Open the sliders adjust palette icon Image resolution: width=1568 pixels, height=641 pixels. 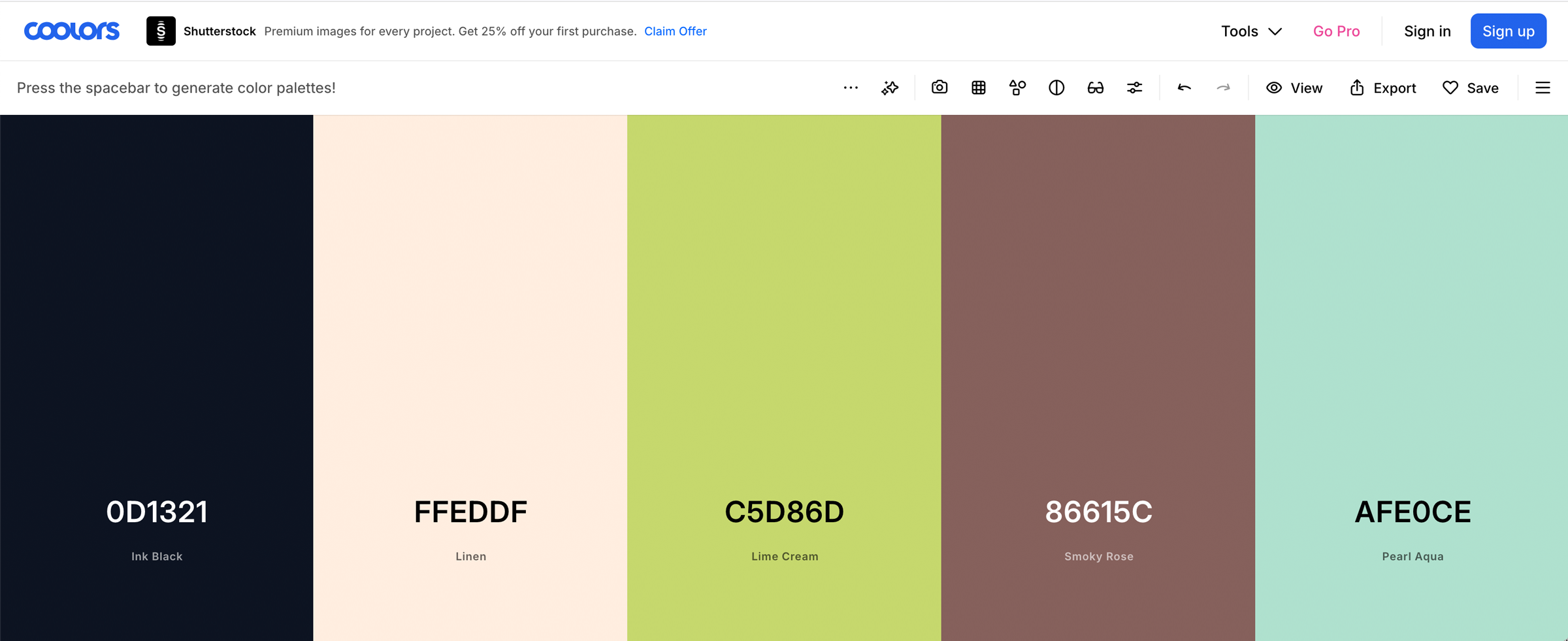coord(1135,88)
